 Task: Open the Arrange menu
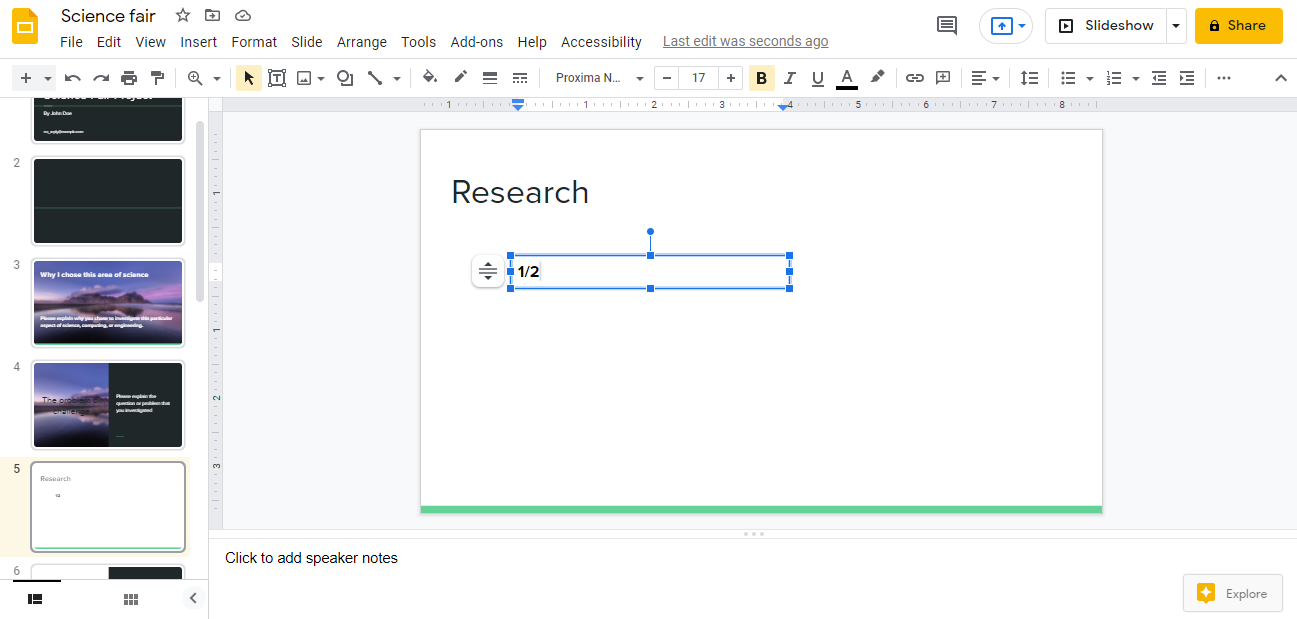pos(361,42)
